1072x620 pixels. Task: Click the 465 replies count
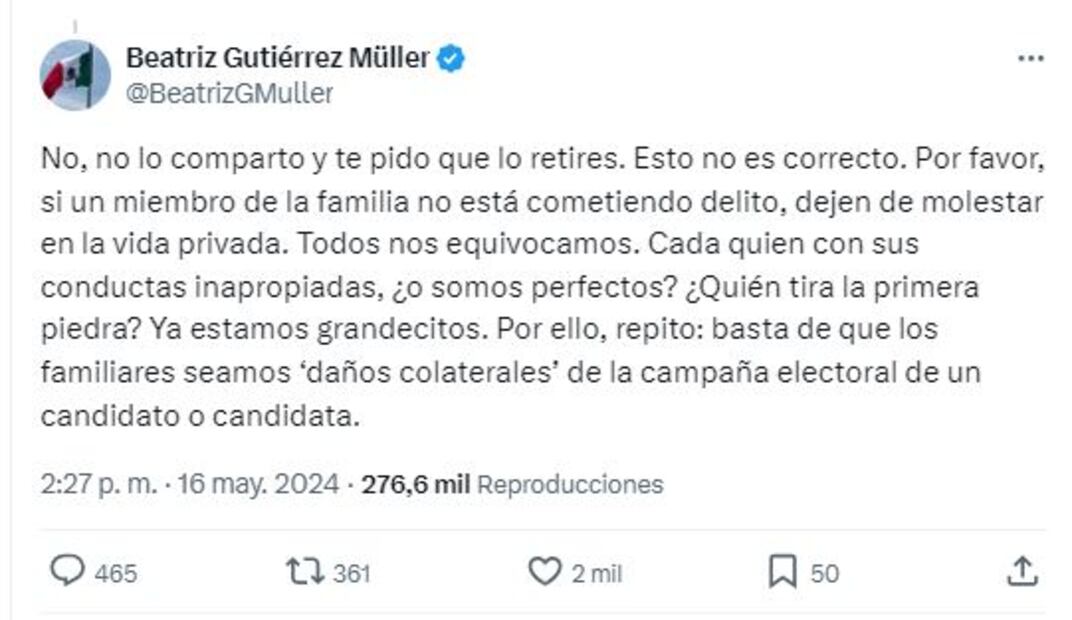point(116,574)
